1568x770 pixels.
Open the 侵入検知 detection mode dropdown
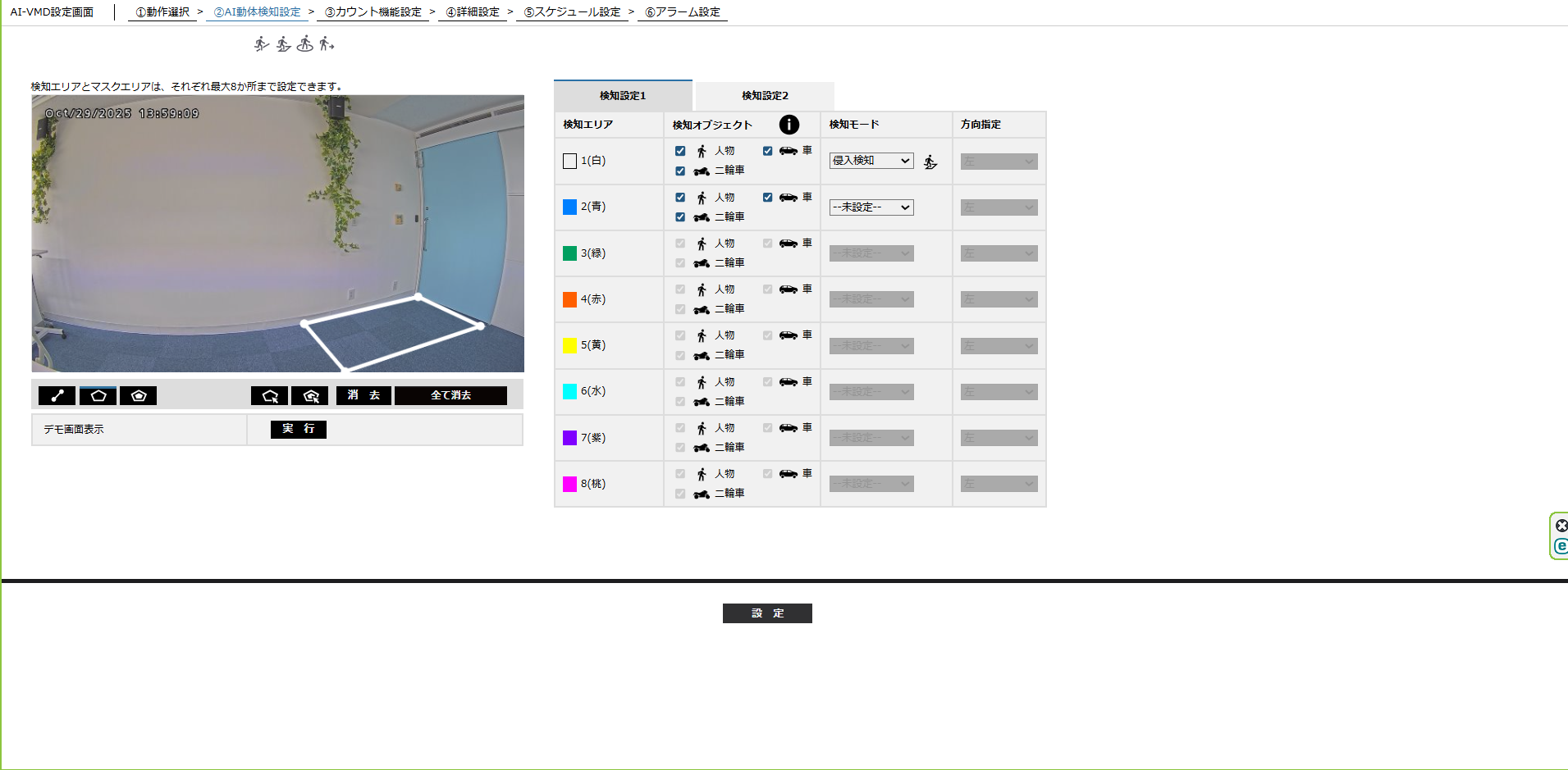[871, 161]
